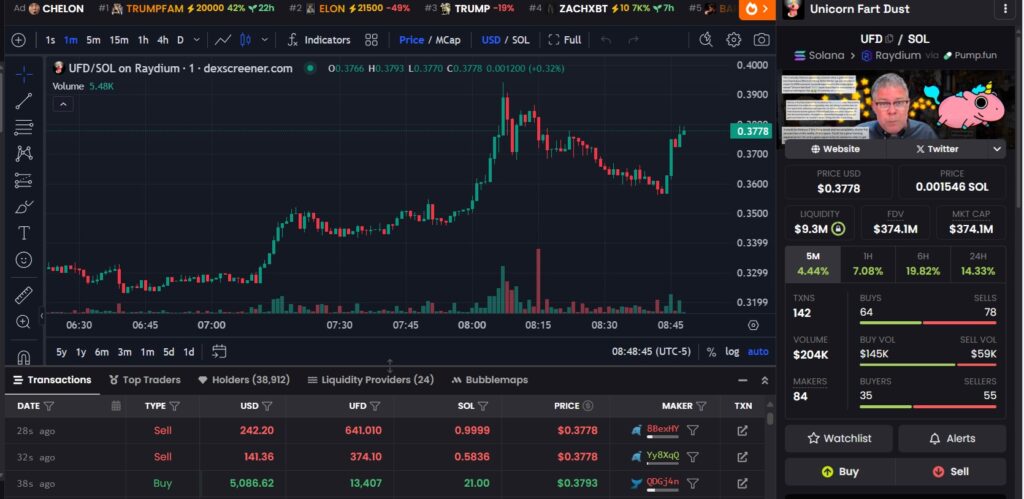The width and height of the screenshot is (1024, 499).
Task: Select the Text annotation tool
Action: pos(24,233)
